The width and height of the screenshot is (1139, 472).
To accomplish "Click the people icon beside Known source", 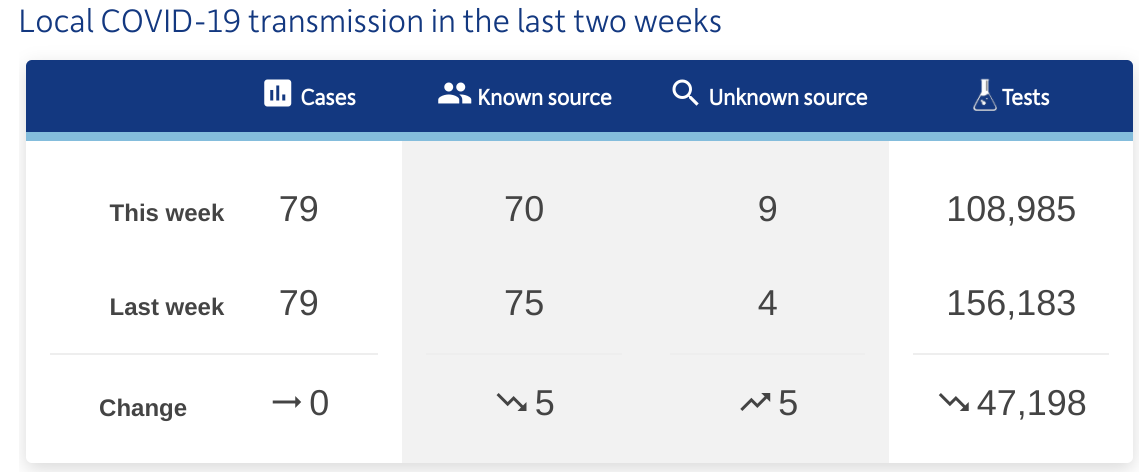I will tap(455, 94).
